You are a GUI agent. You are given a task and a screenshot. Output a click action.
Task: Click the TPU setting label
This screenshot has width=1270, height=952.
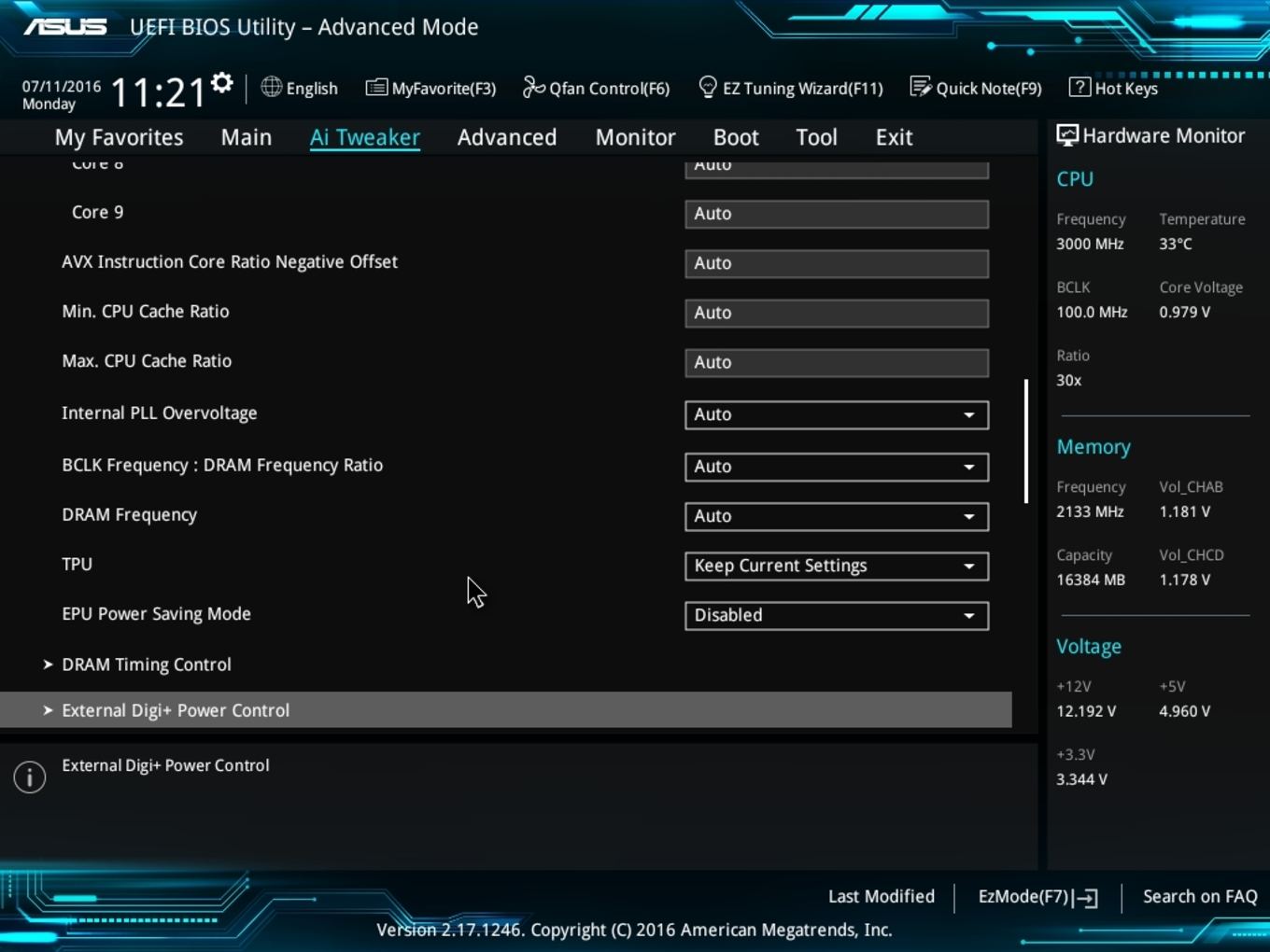coord(77,564)
